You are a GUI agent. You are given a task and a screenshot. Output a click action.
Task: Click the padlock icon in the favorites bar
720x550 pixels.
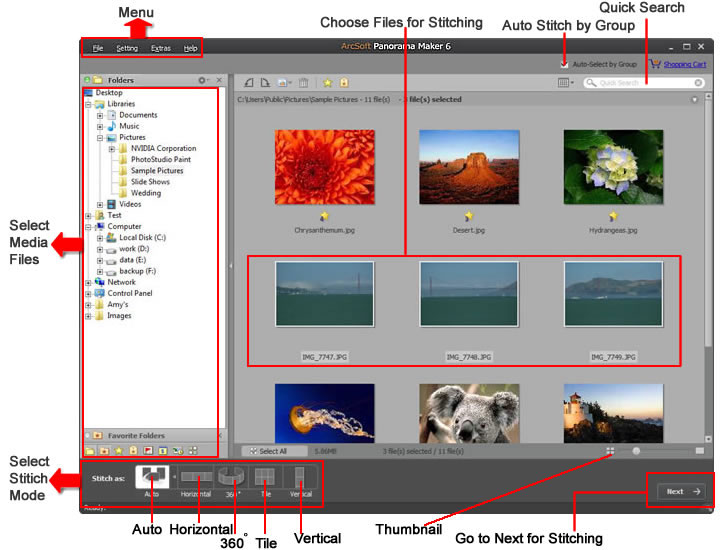(133, 451)
